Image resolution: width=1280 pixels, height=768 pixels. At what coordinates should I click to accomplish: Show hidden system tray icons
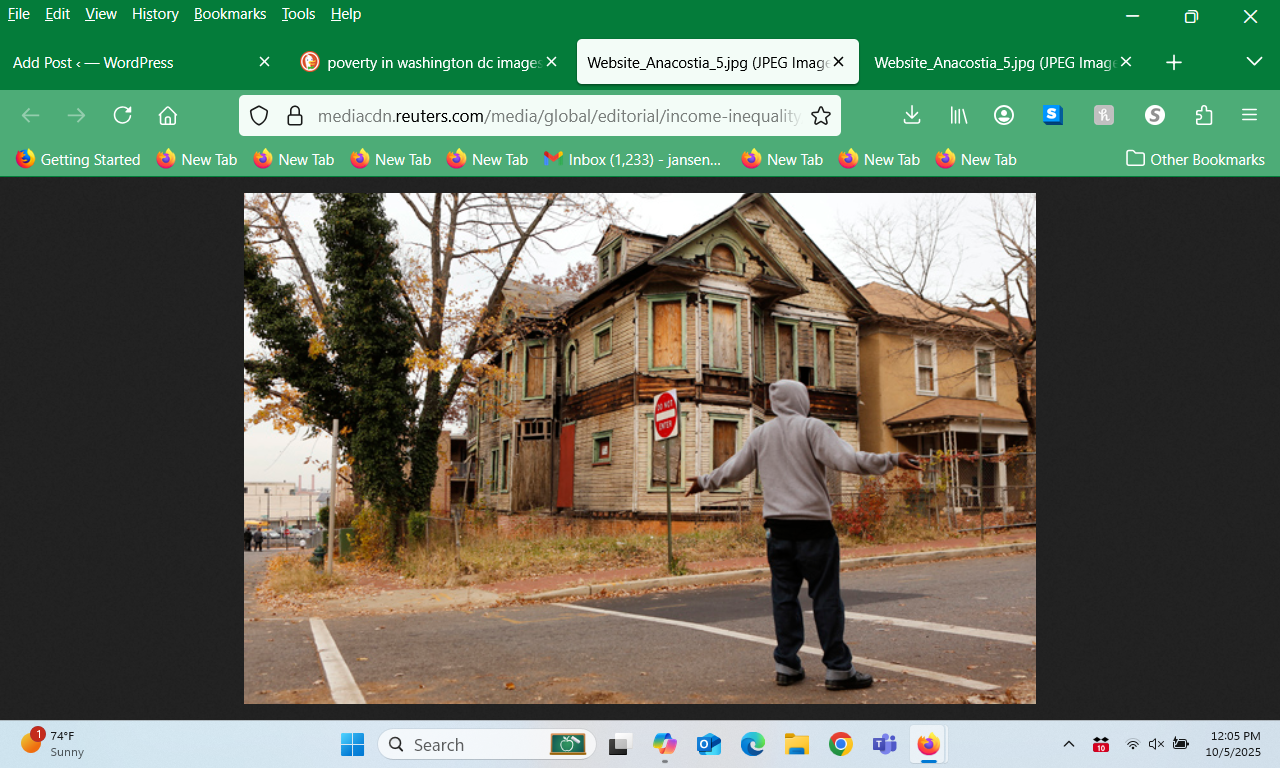tap(1069, 744)
